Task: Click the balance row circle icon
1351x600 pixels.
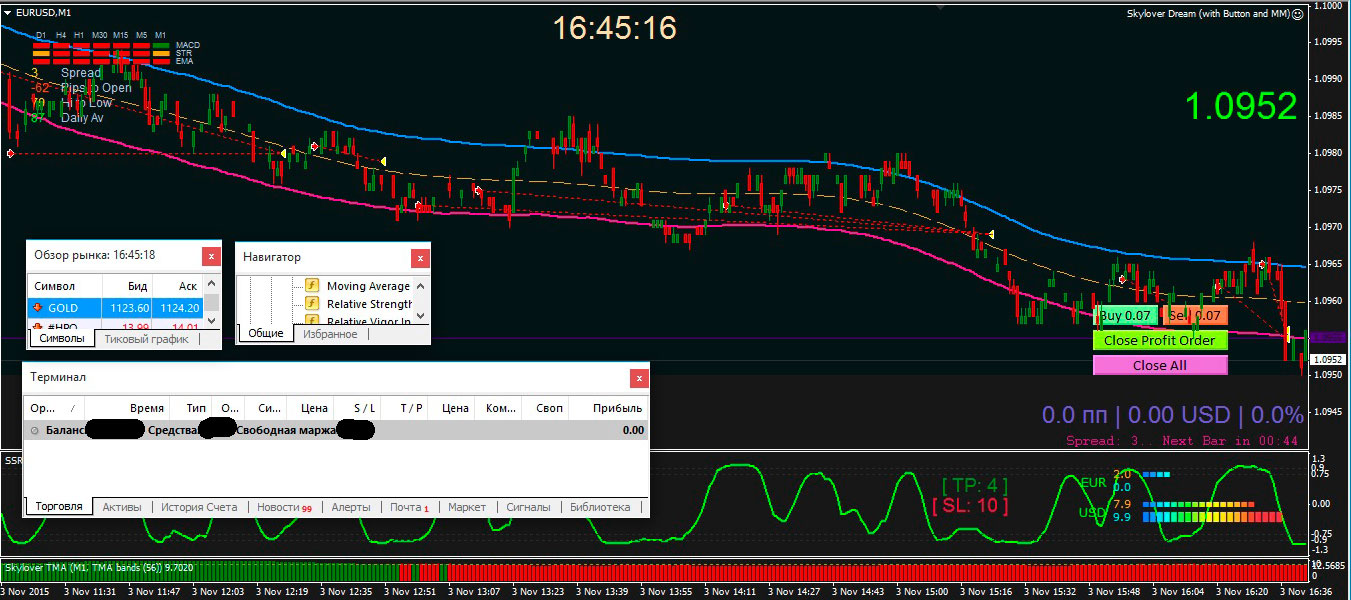Action: 35,430
